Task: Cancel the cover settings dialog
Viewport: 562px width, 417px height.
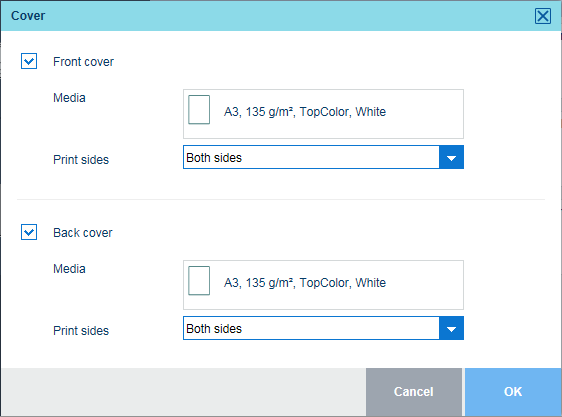Action: (414, 392)
